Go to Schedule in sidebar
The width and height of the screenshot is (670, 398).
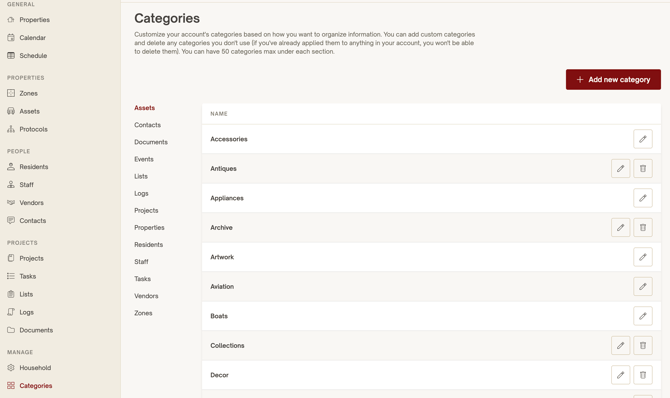27,56
